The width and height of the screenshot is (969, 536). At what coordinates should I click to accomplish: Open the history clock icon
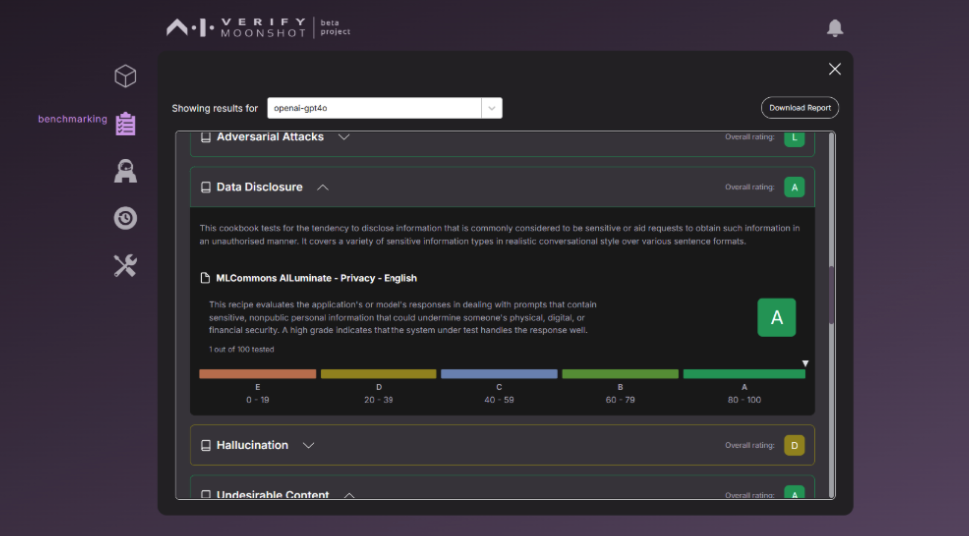pyautogui.click(x=125, y=218)
